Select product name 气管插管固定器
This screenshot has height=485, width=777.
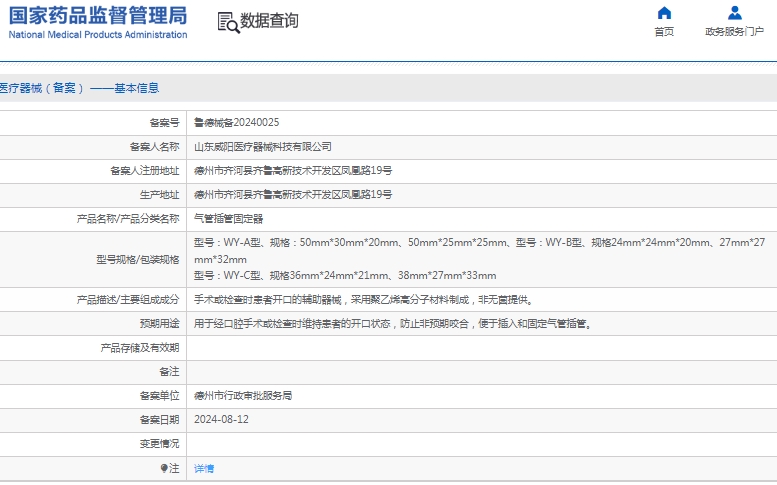point(228,218)
